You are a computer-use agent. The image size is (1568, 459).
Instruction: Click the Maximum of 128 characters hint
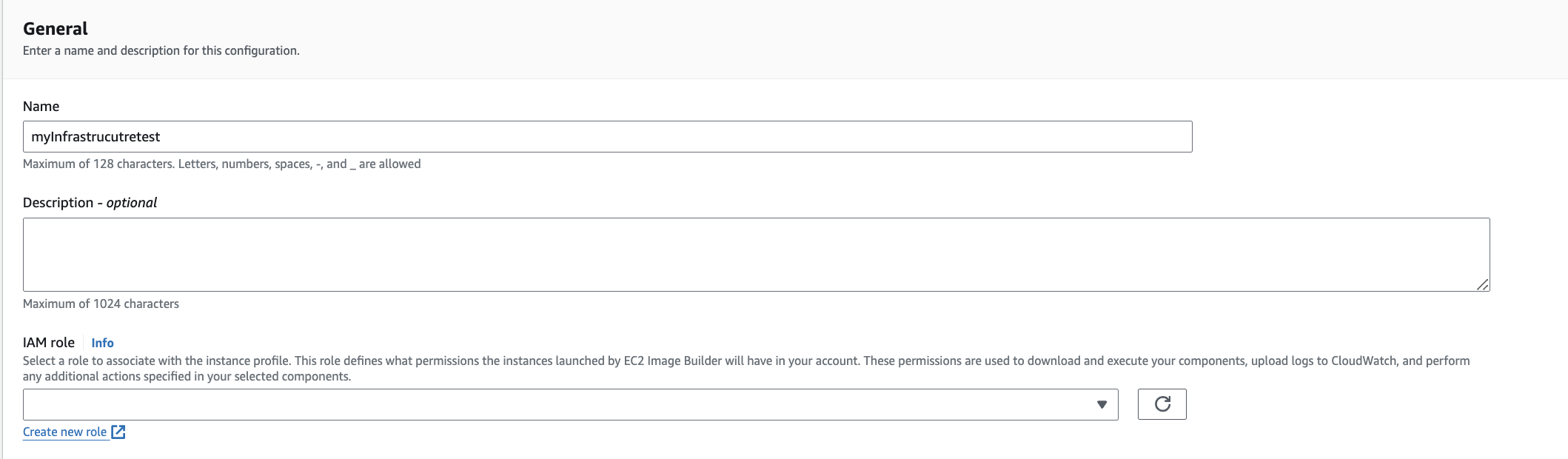coord(221,164)
